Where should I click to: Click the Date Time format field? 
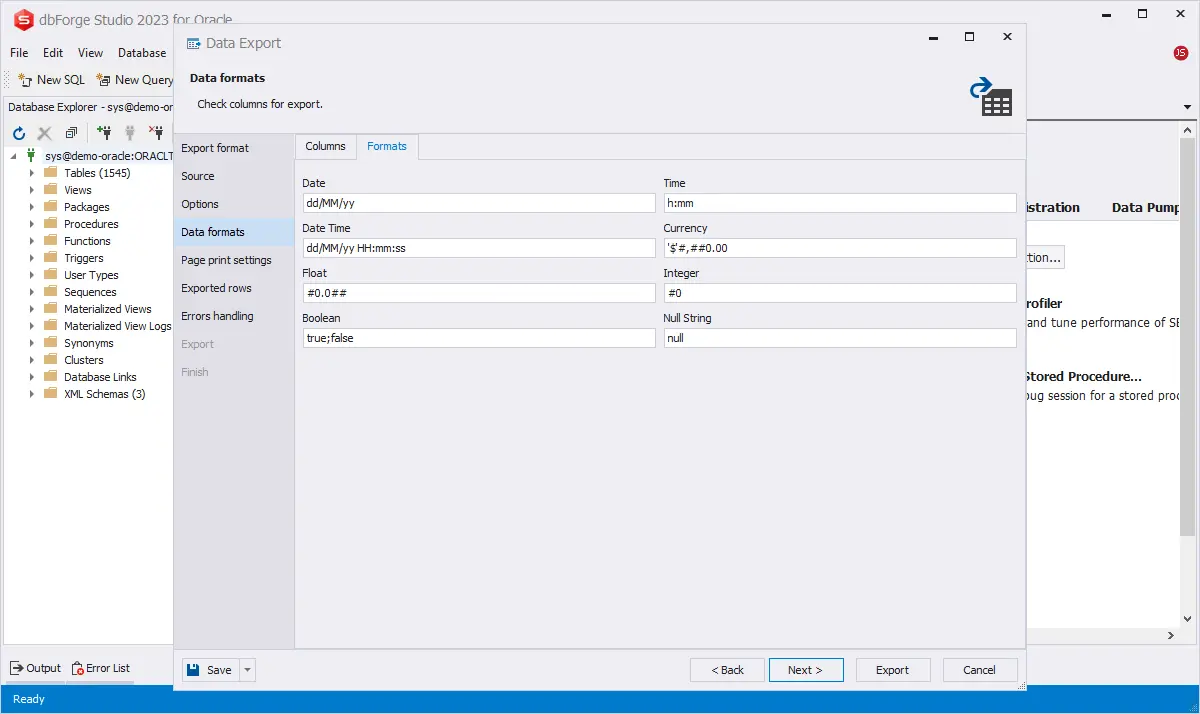coord(478,248)
